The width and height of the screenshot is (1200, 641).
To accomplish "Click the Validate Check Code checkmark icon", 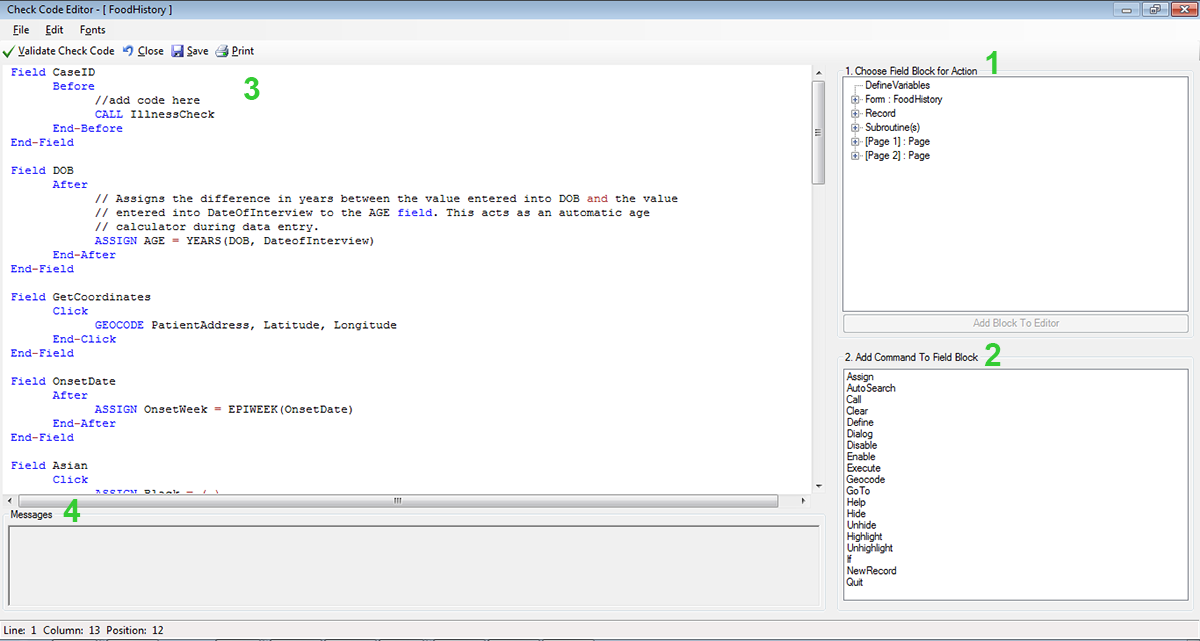I will 9,51.
